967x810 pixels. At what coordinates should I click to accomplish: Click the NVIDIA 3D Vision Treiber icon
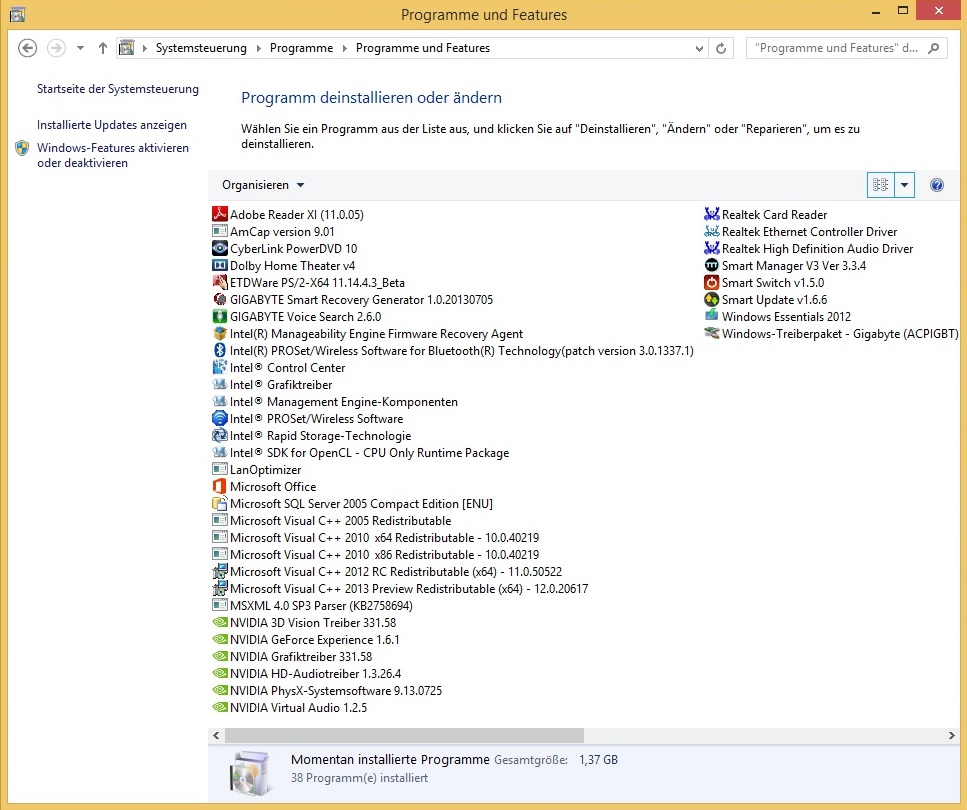click(x=220, y=622)
